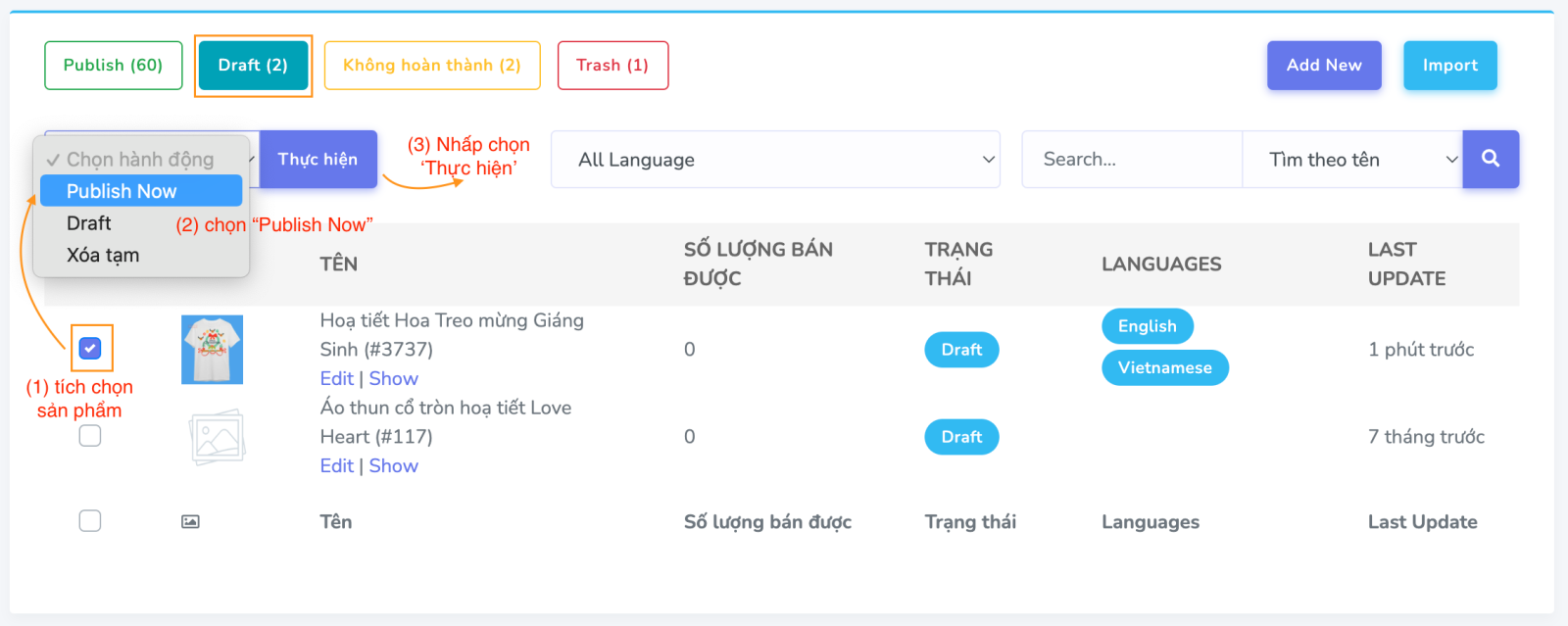
Task: Open the T-shirt product thumbnail
Action: [x=212, y=350]
